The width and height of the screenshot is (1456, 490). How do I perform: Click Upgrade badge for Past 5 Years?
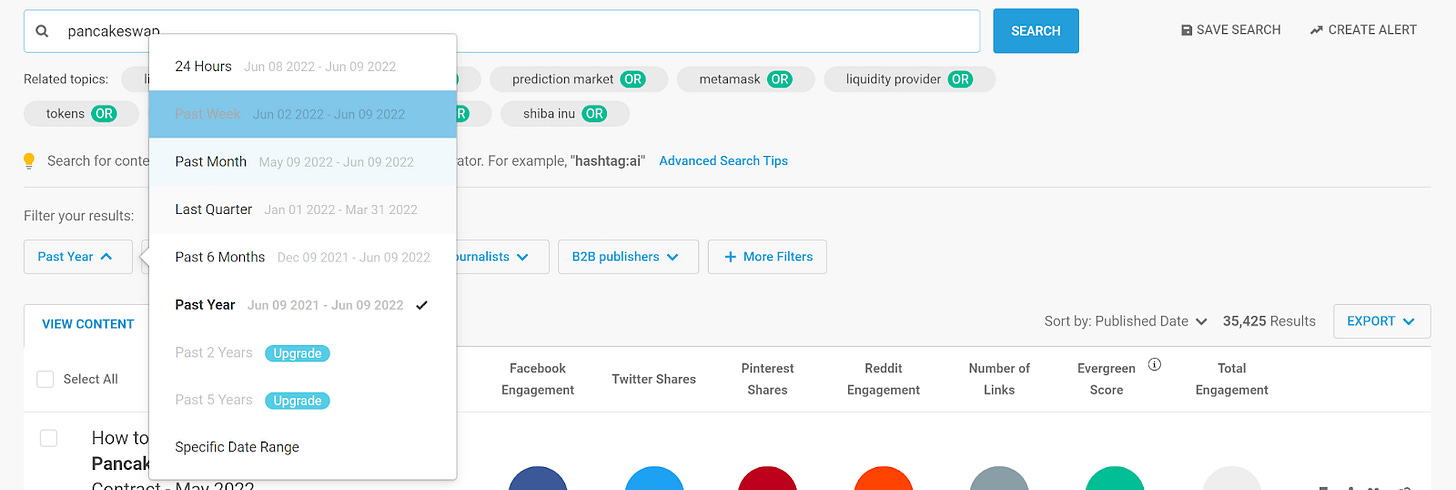(298, 401)
